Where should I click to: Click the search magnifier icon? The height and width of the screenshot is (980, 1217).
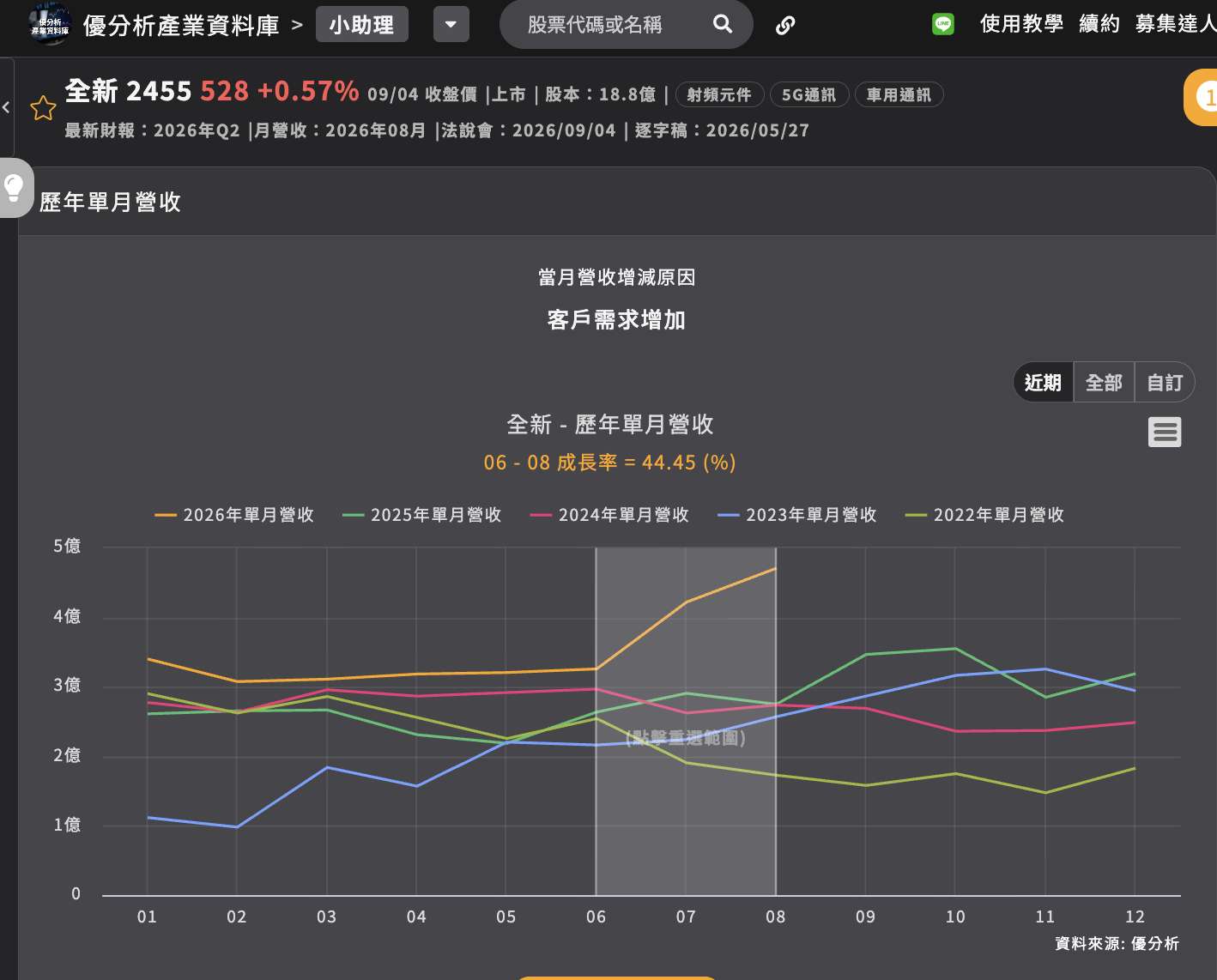[723, 24]
